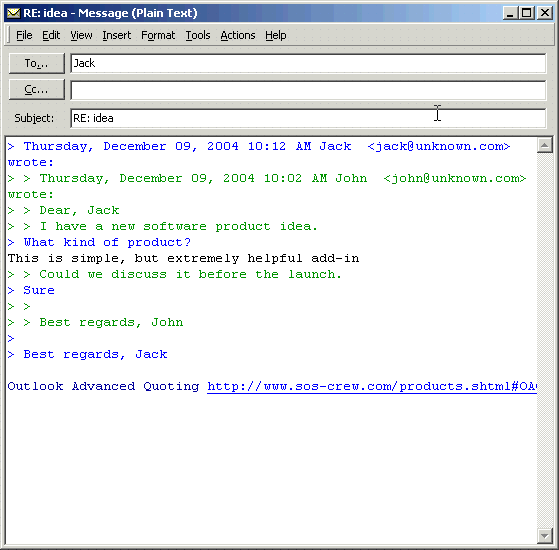
Task: Click the quoted line 'Dear, Jack'
Action: click(63, 210)
